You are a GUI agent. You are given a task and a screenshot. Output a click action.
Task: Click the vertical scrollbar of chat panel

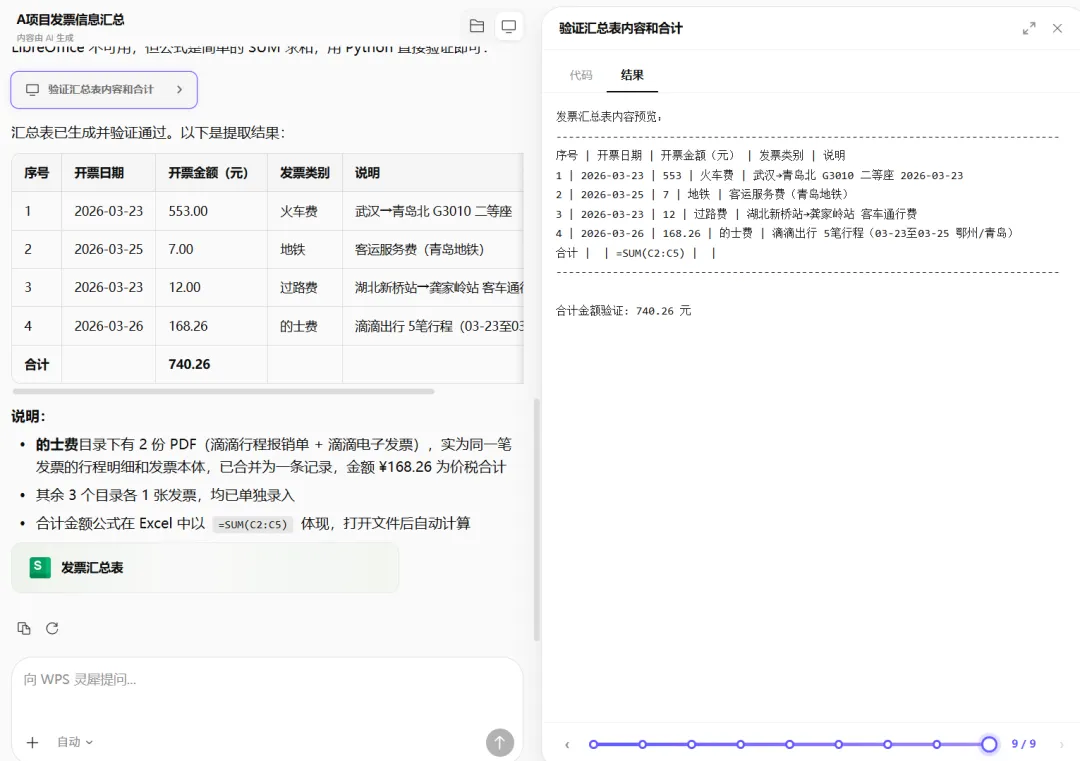click(537, 520)
